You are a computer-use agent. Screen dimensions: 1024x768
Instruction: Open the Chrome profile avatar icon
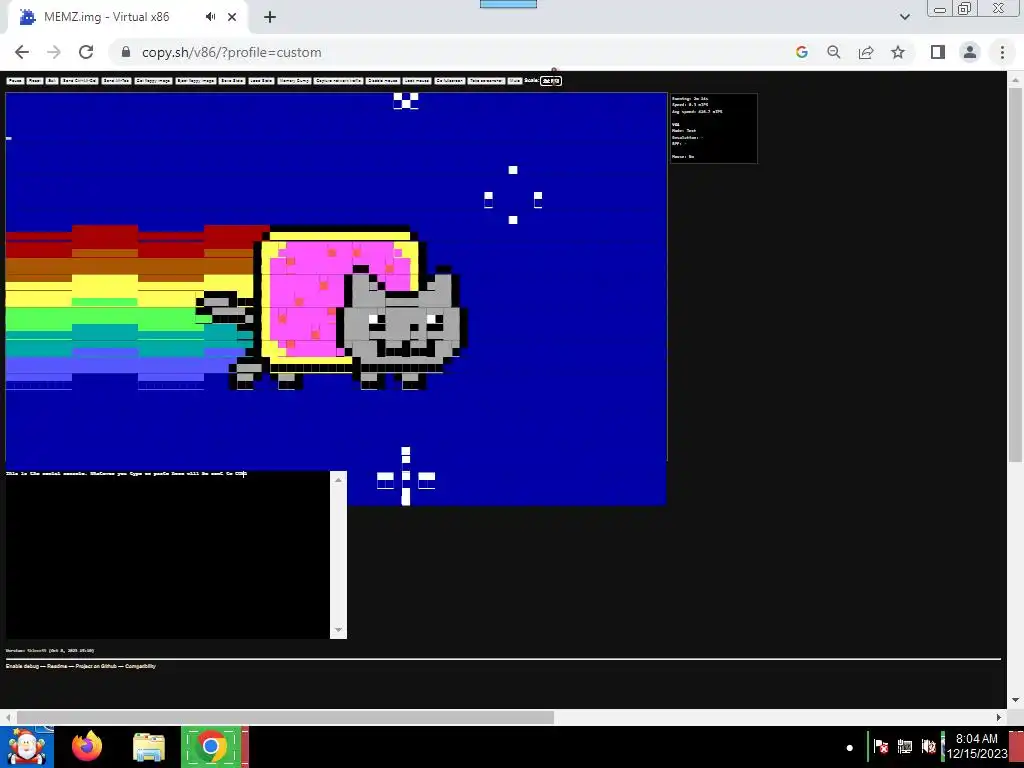[x=970, y=52]
